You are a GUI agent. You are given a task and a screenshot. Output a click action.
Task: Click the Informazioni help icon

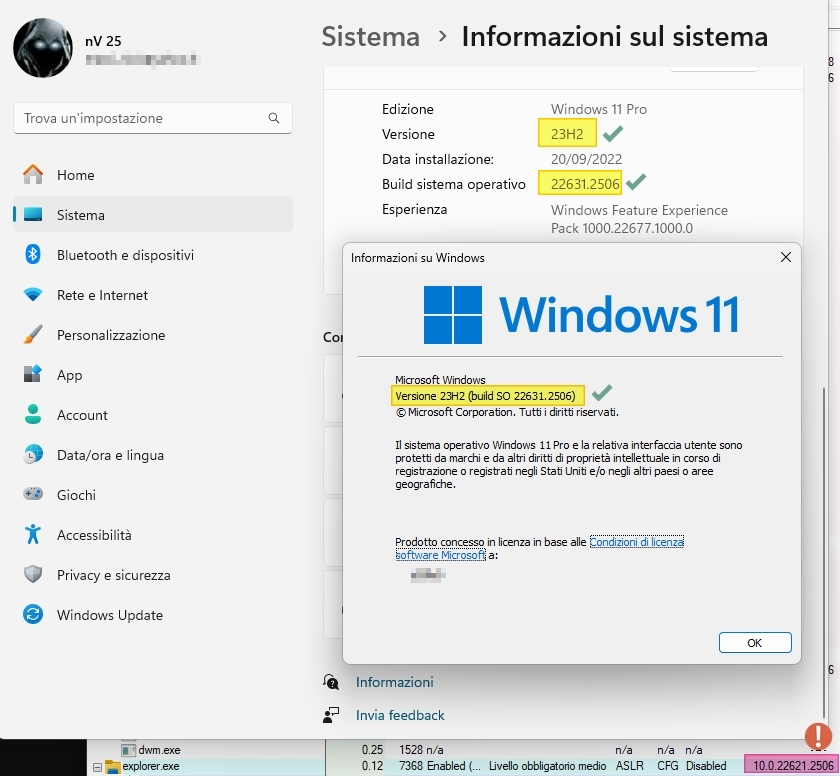pos(331,682)
